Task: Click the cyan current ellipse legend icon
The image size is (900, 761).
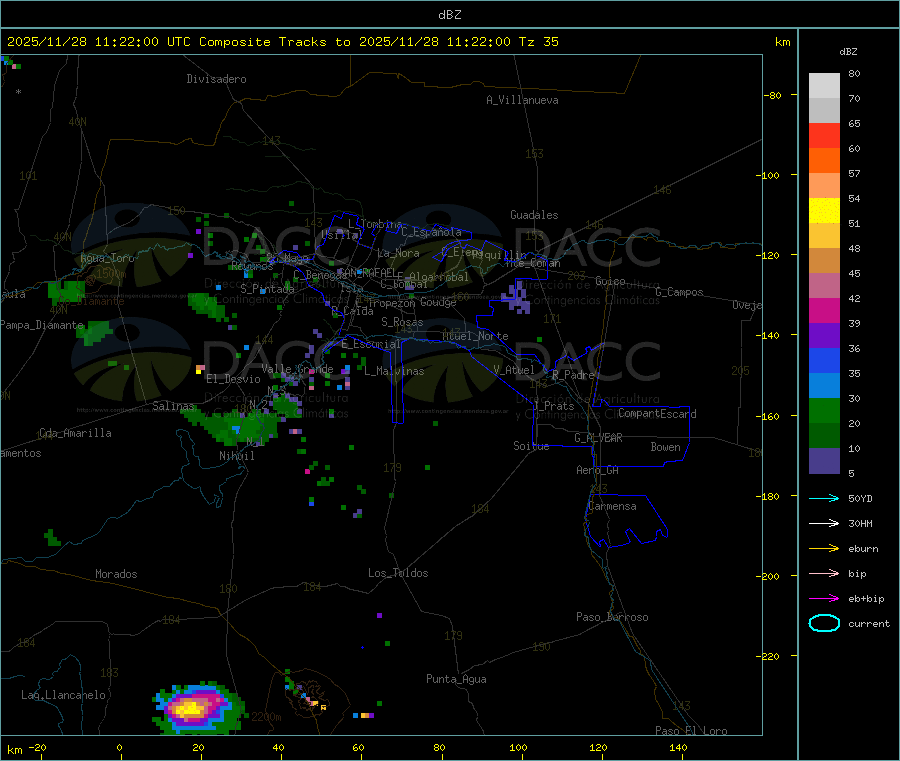Action: 824,623
